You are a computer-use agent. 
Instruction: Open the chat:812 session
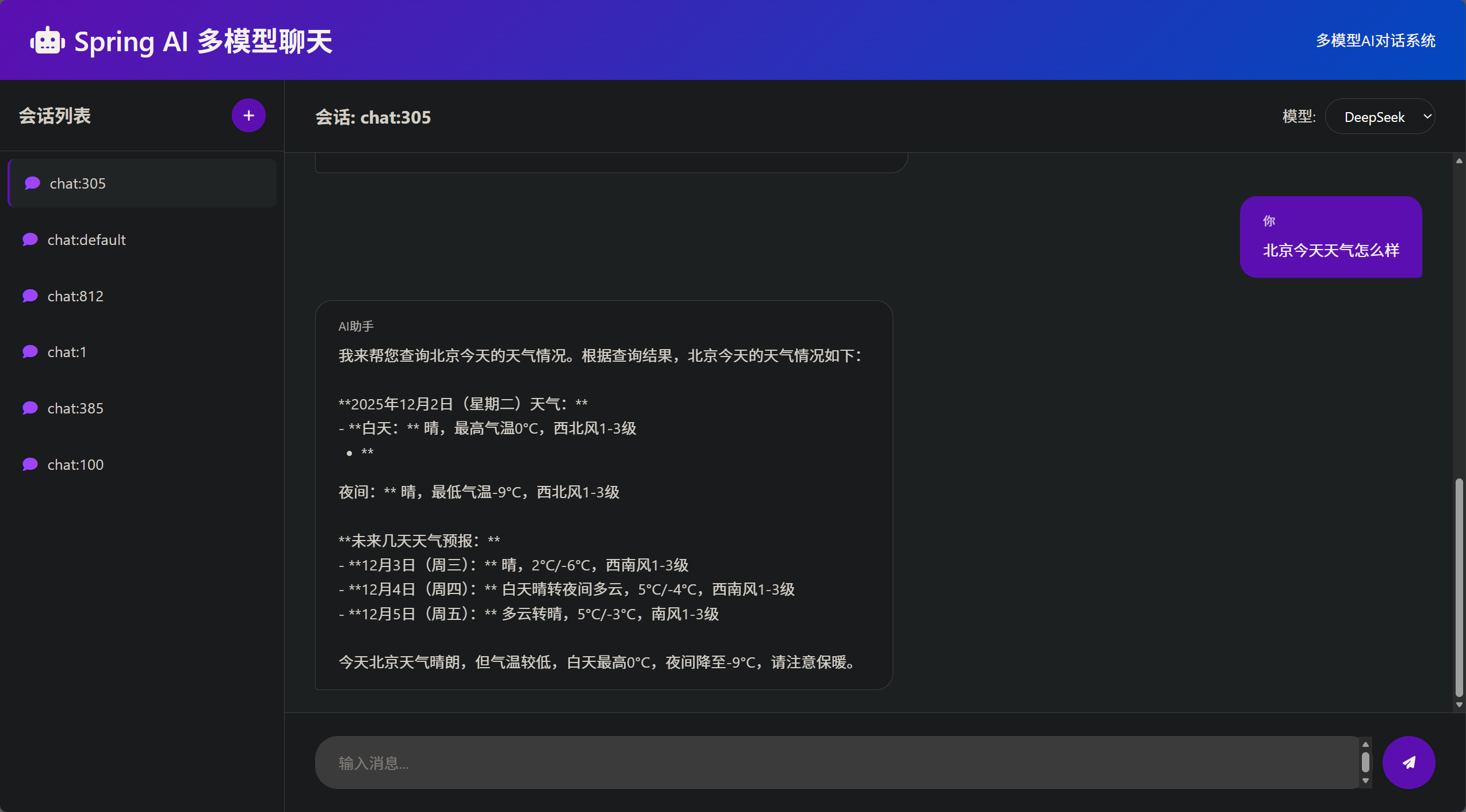tap(75, 295)
